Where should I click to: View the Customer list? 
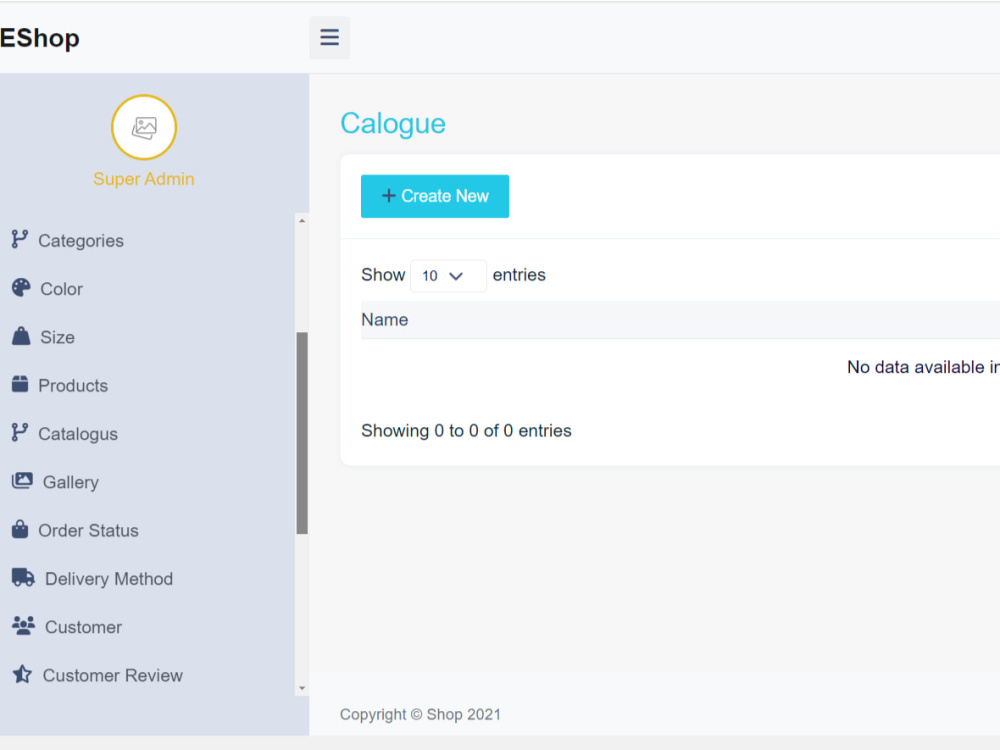(84, 628)
